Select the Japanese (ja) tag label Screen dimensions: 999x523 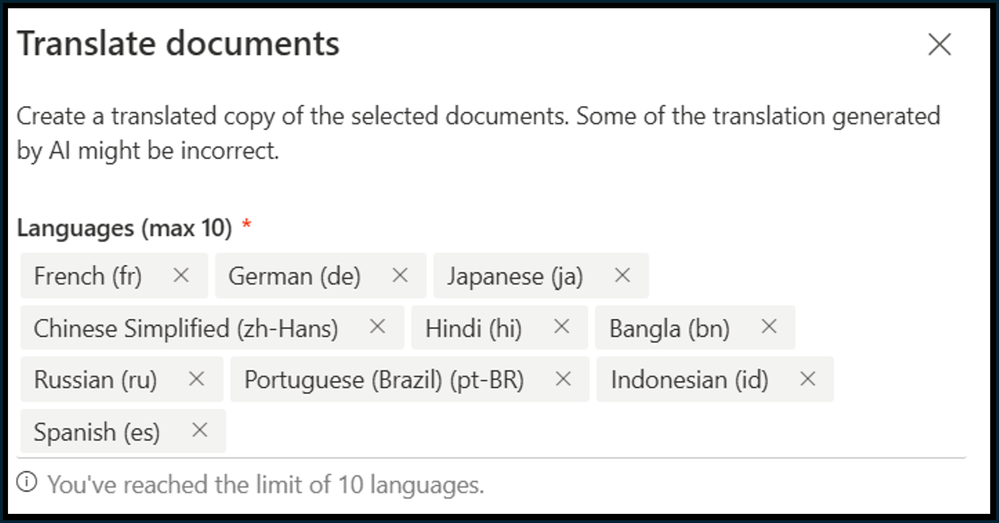[x=515, y=276]
